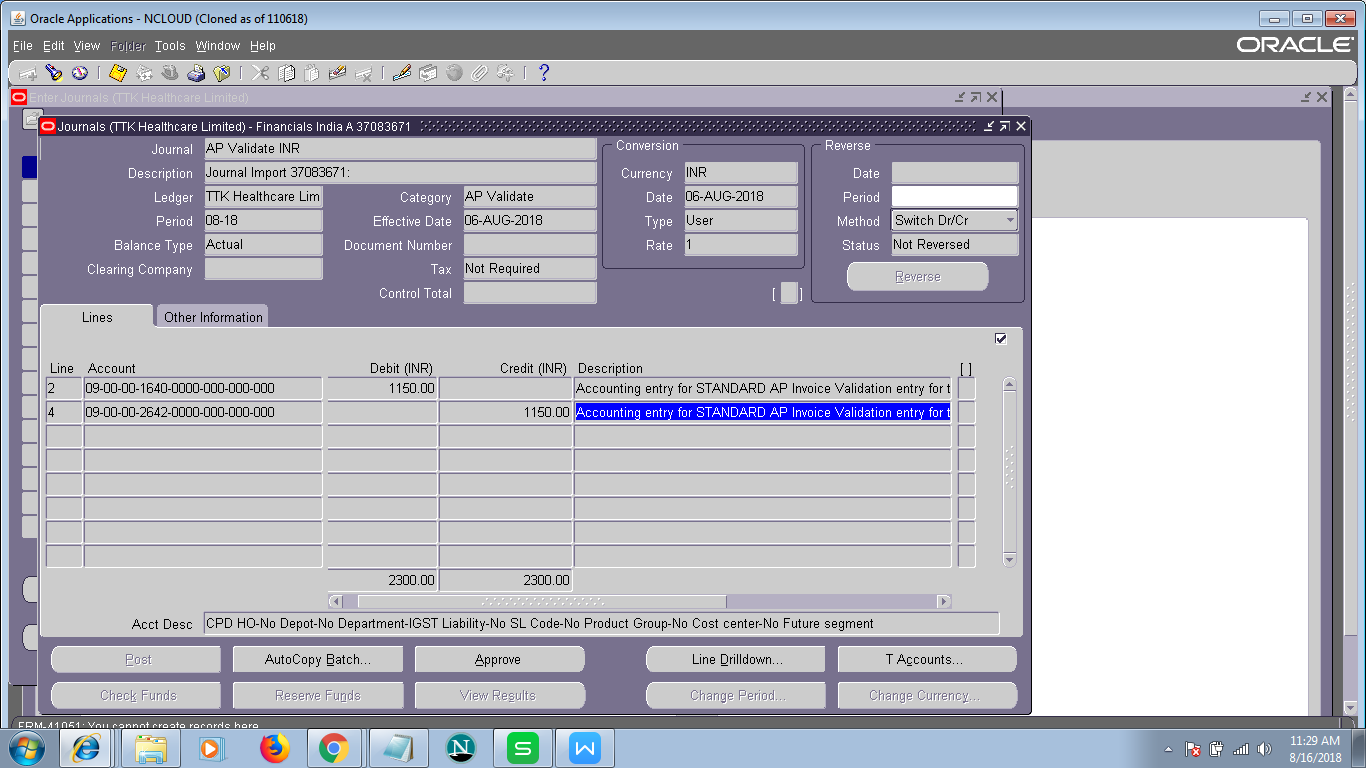This screenshot has height=768, width=1366.
Task: Click the Check Funds button
Action: click(x=136, y=696)
